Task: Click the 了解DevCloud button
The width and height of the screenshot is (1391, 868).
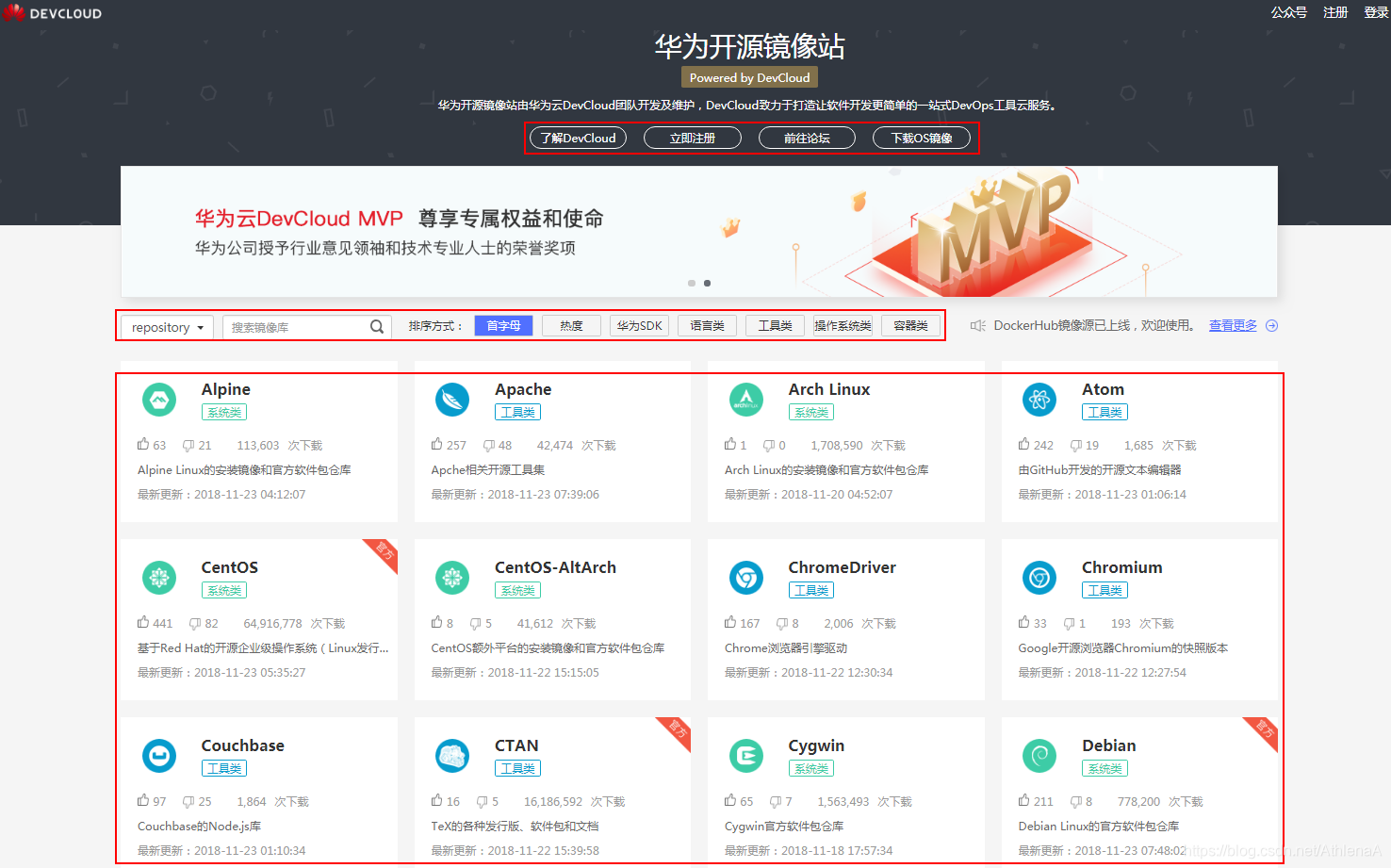Action: click(x=578, y=138)
